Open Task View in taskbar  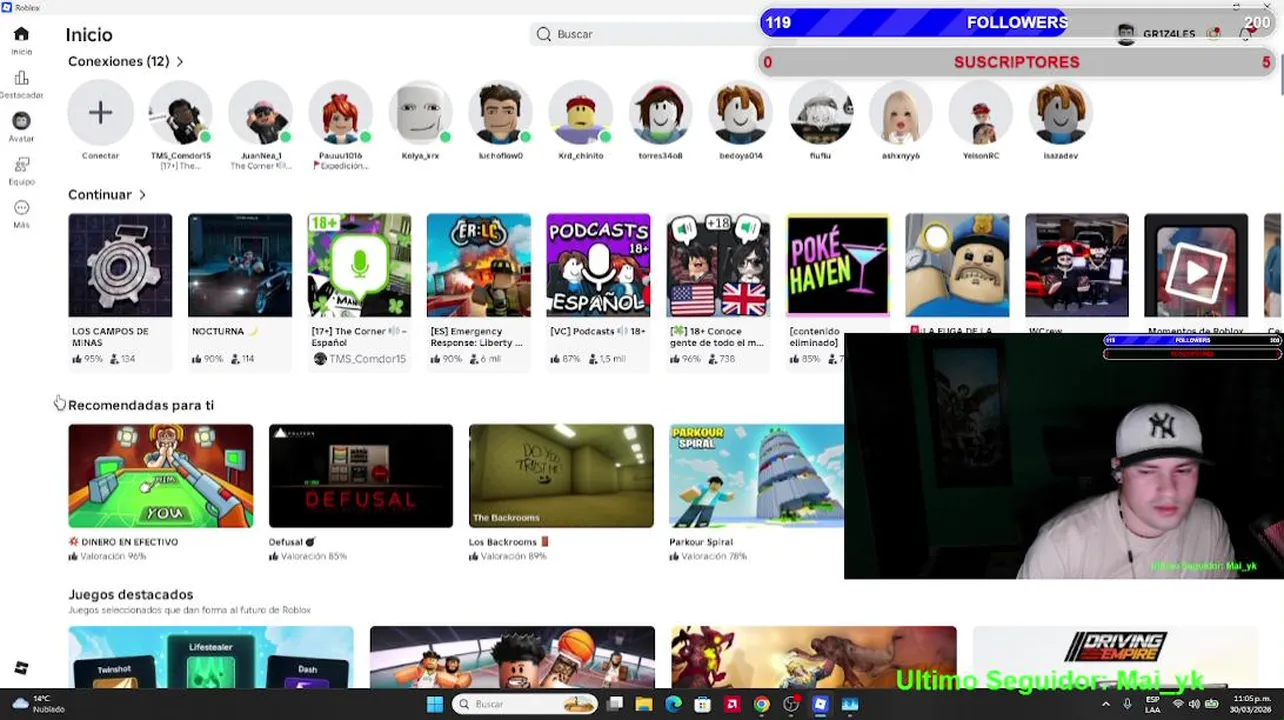(x=615, y=704)
